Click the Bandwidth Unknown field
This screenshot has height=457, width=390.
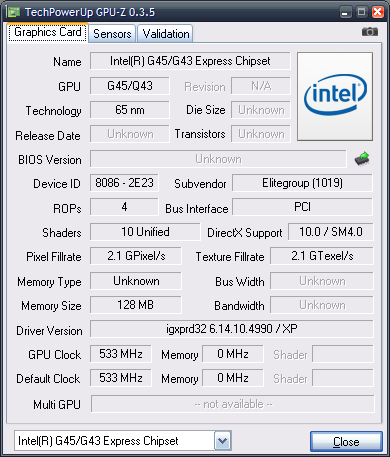click(322, 305)
